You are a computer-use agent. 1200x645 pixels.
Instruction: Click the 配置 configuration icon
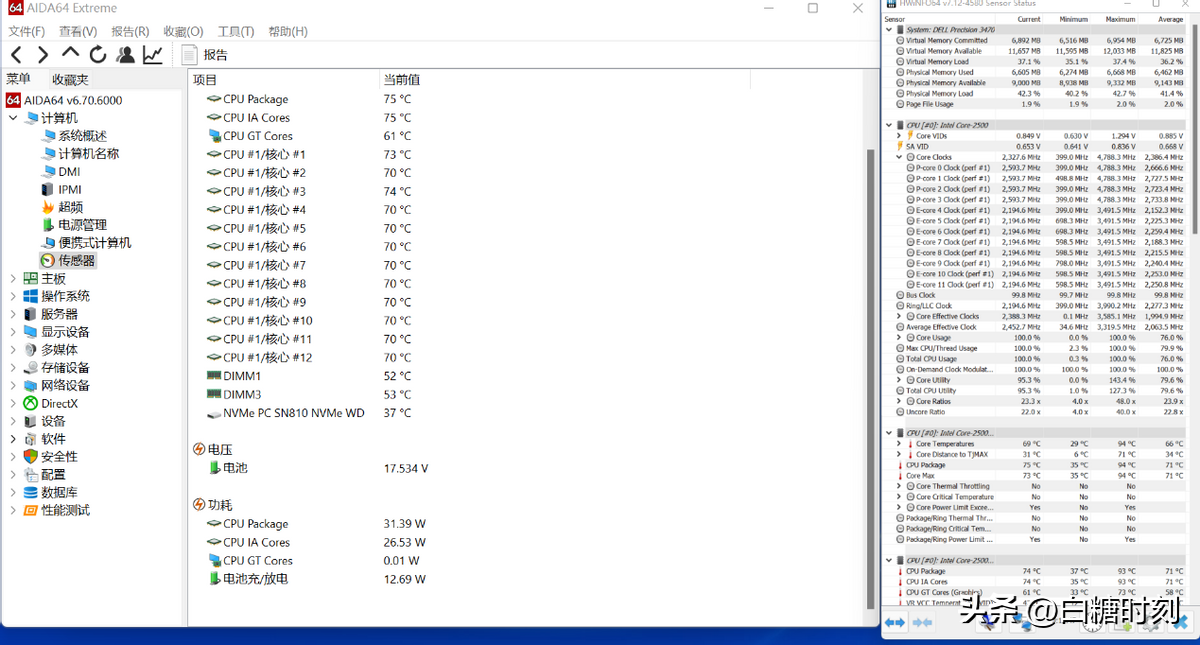pyautogui.click(x=31, y=475)
